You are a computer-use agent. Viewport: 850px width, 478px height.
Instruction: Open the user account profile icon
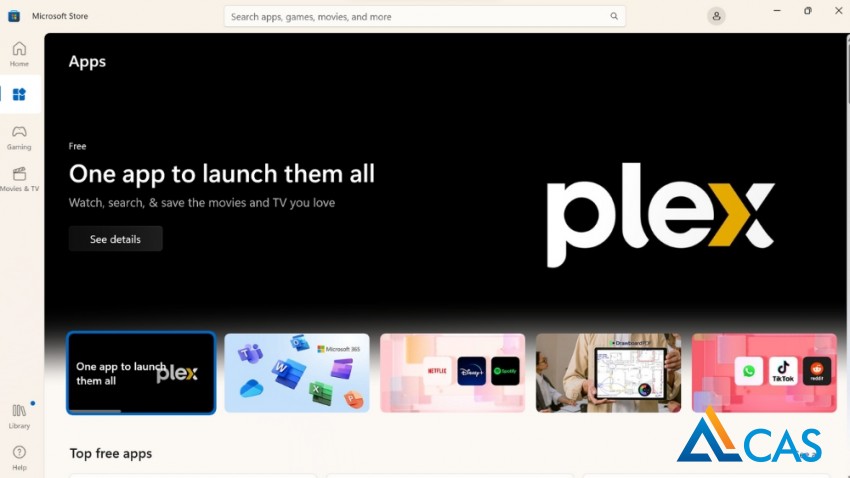pyautogui.click(x=716, y=16)
